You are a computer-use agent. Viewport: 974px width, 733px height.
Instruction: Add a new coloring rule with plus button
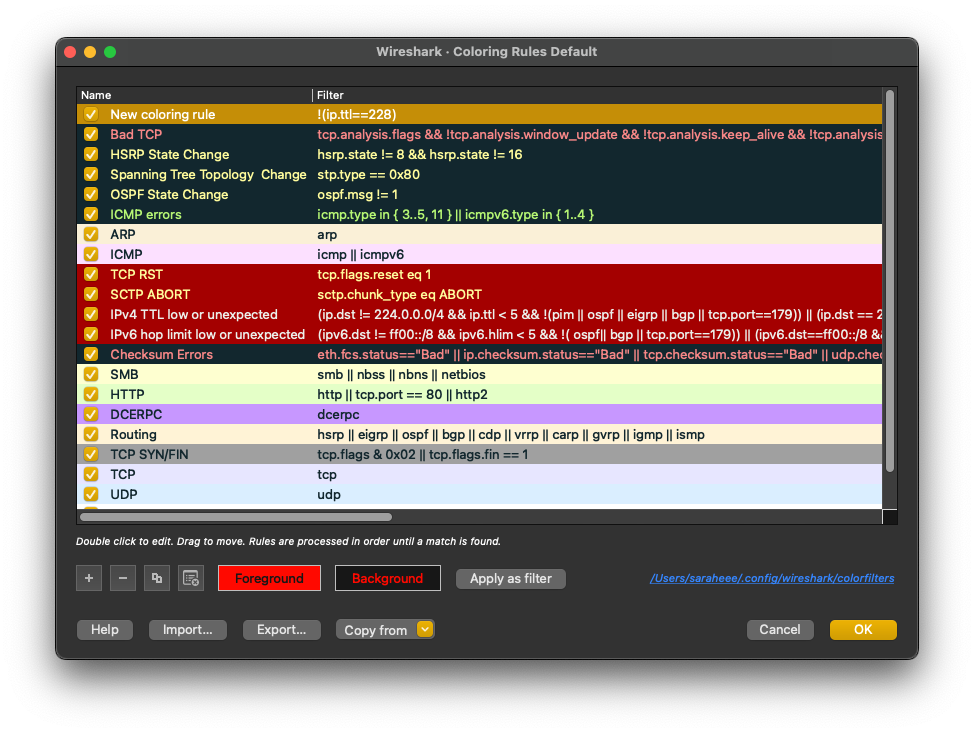pos(89,578)
